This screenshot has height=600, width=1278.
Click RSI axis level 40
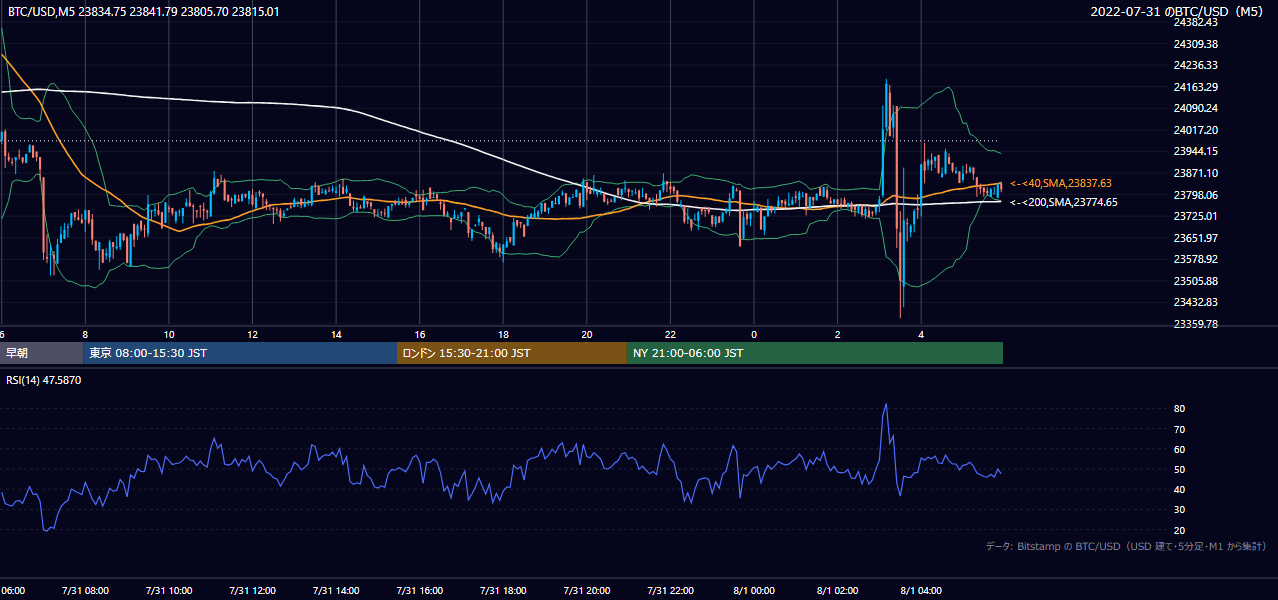point(1180,489)
